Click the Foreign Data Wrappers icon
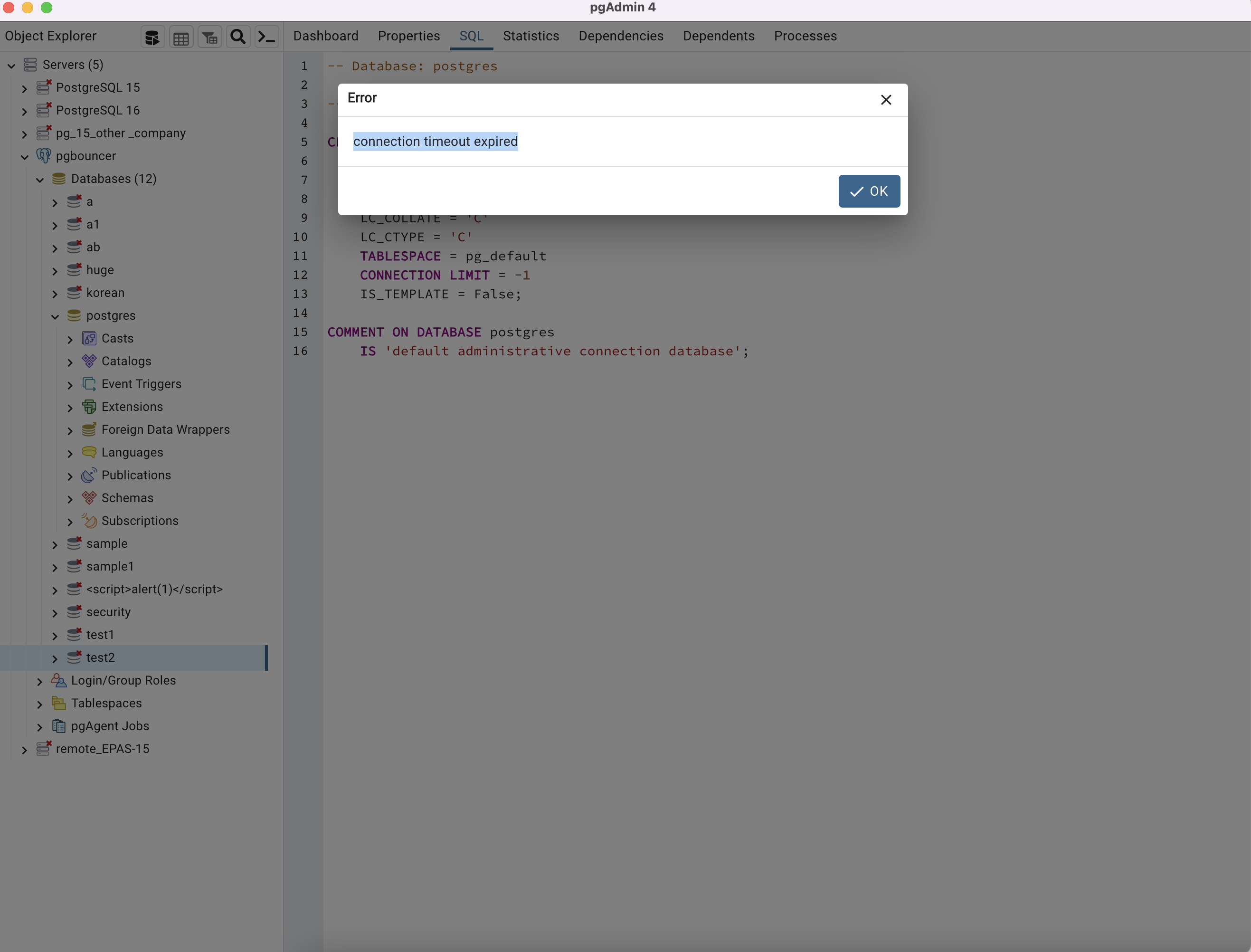 pyautogui.click(x=88, y=429)
